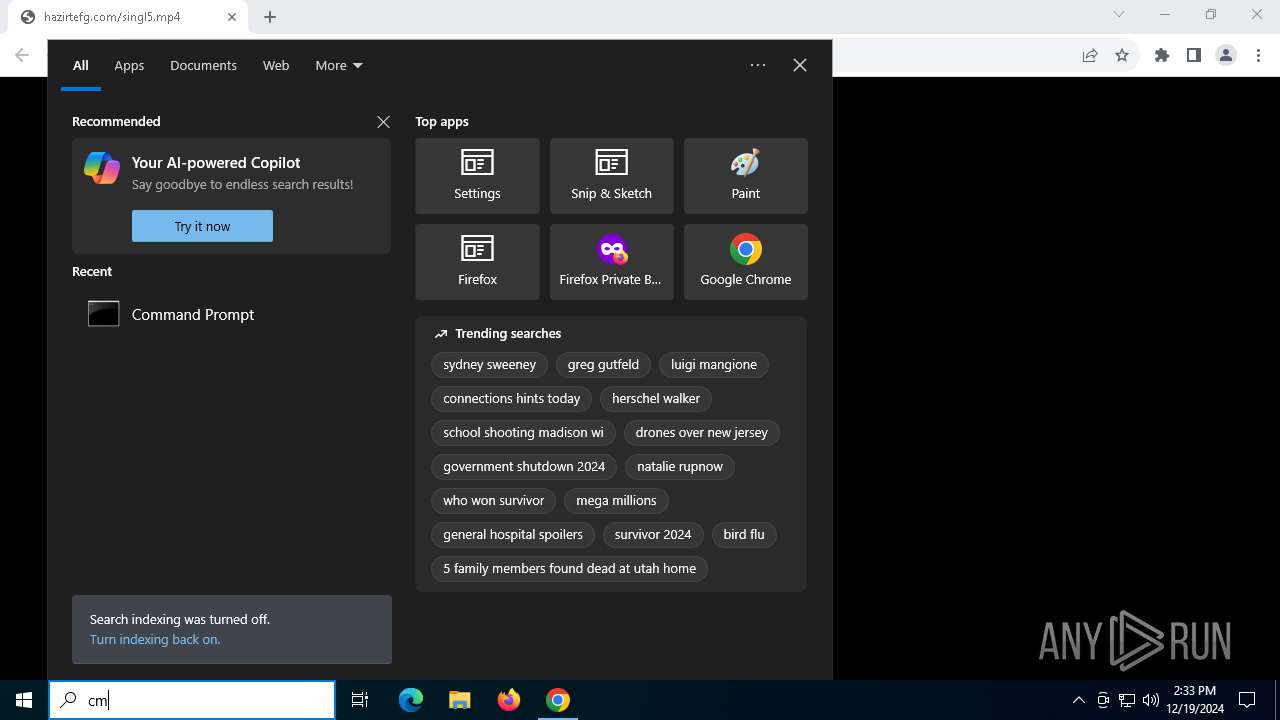1280x720 pixels.
Task: Open network status tray icon
Action: pos(1127,700)
